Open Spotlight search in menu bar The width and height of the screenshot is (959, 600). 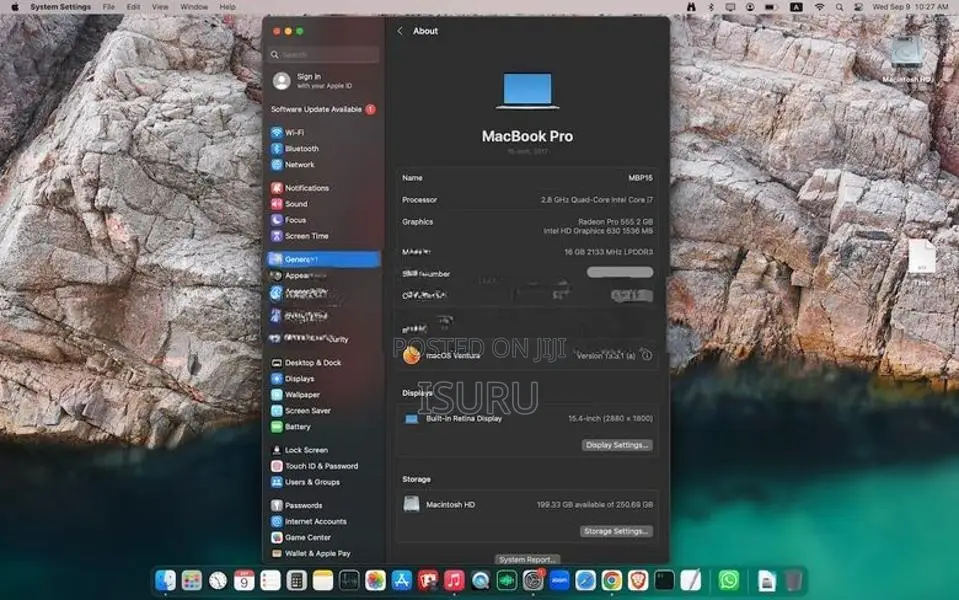pos(839,7)
